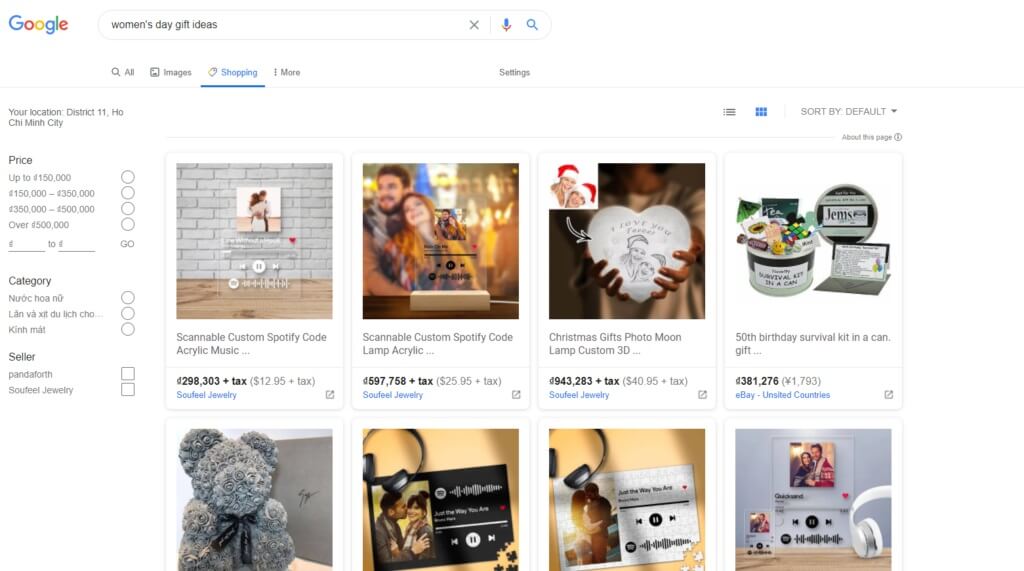
Task: Open Spotify lamp acrylic couple thumbnail
Action: [x=441, y=241]
